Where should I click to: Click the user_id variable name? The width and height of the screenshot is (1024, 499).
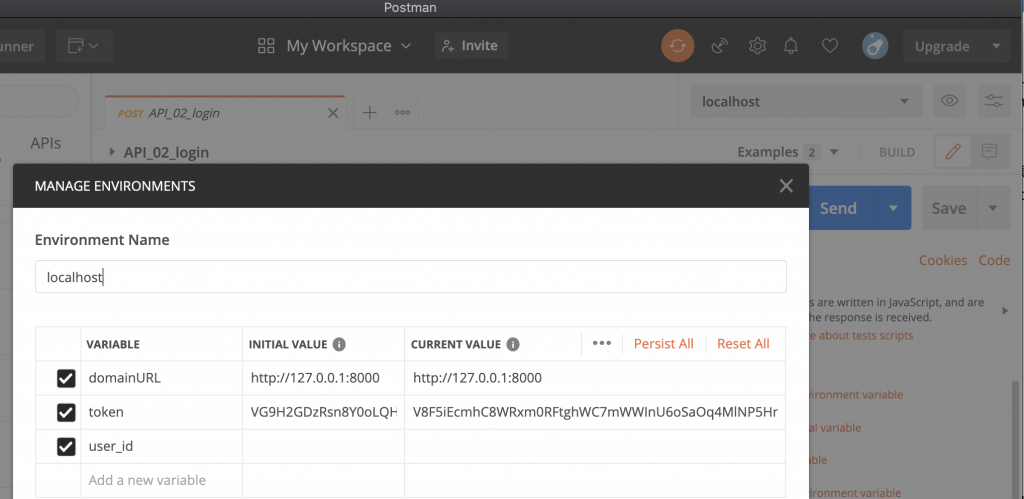(111, 447)
